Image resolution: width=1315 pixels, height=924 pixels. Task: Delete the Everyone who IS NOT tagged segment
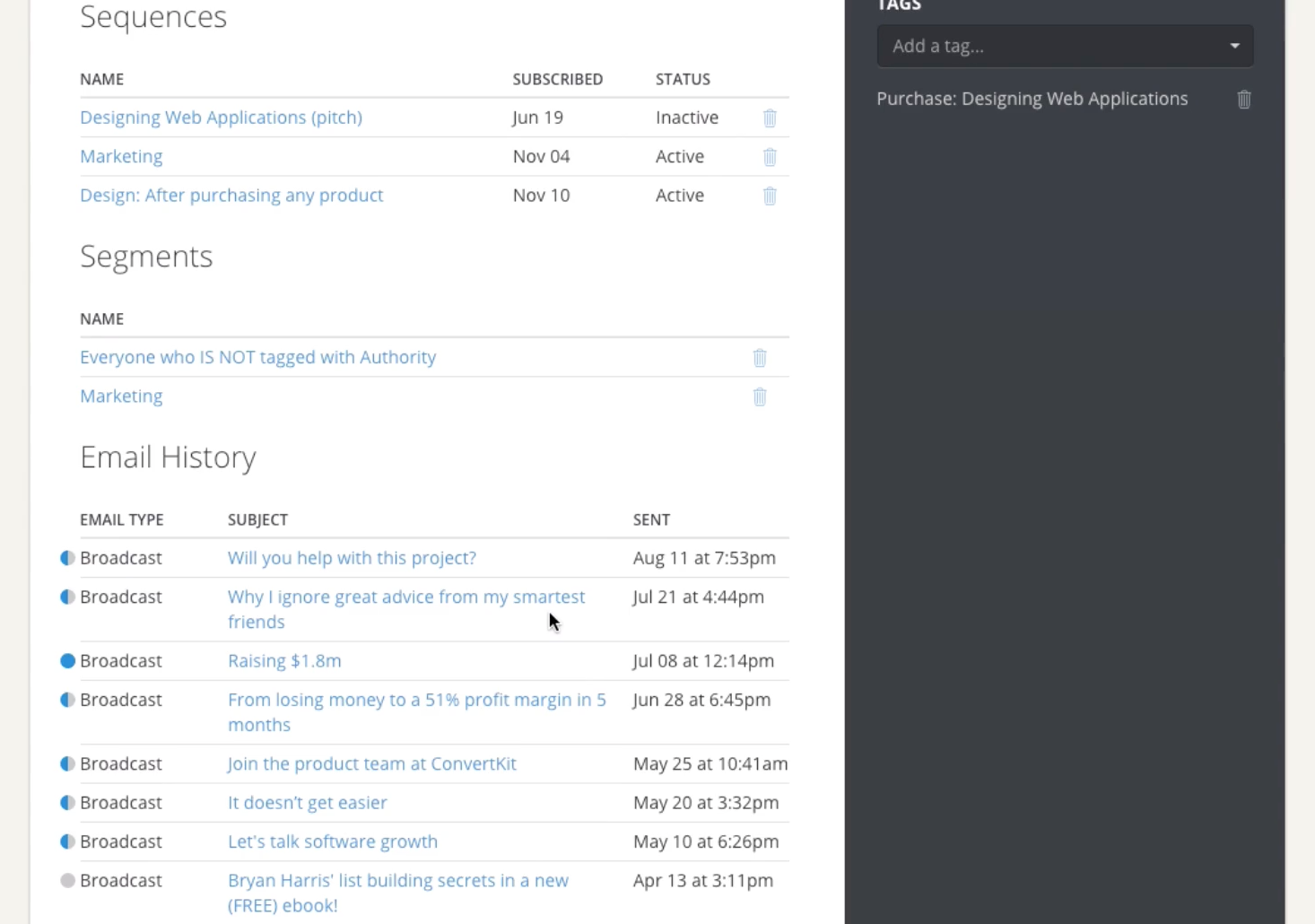[x=760, y=358]
